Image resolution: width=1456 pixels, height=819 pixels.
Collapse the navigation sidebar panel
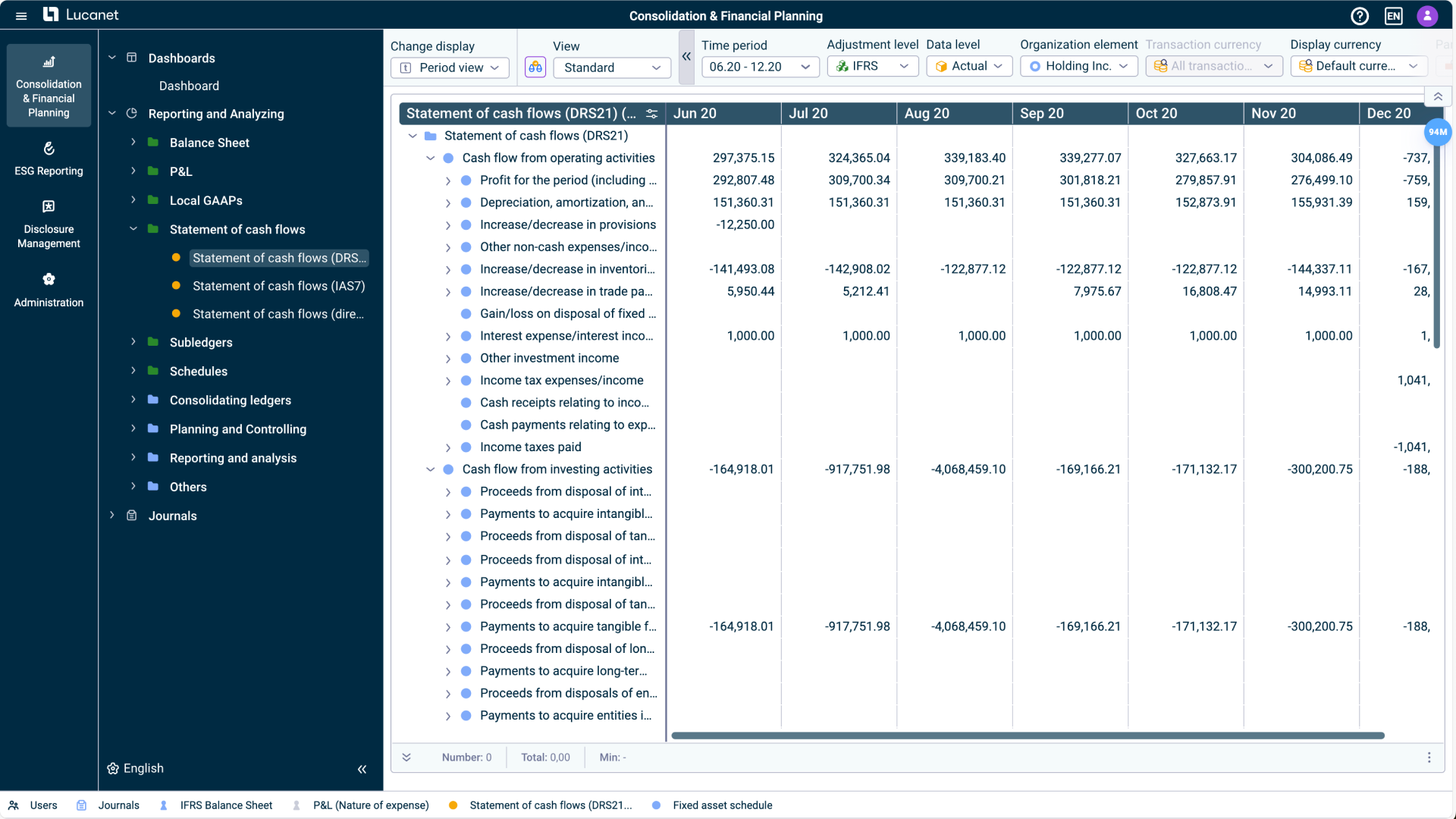click(362, 769)
